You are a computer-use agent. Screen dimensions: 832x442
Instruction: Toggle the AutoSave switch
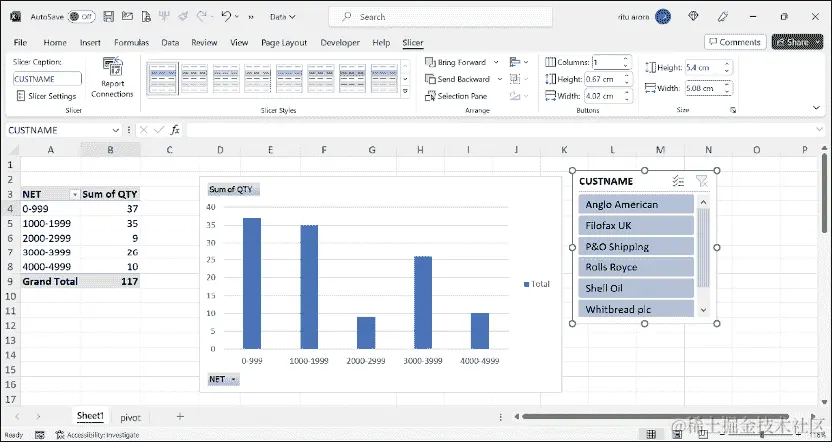[x=82, y=16]
